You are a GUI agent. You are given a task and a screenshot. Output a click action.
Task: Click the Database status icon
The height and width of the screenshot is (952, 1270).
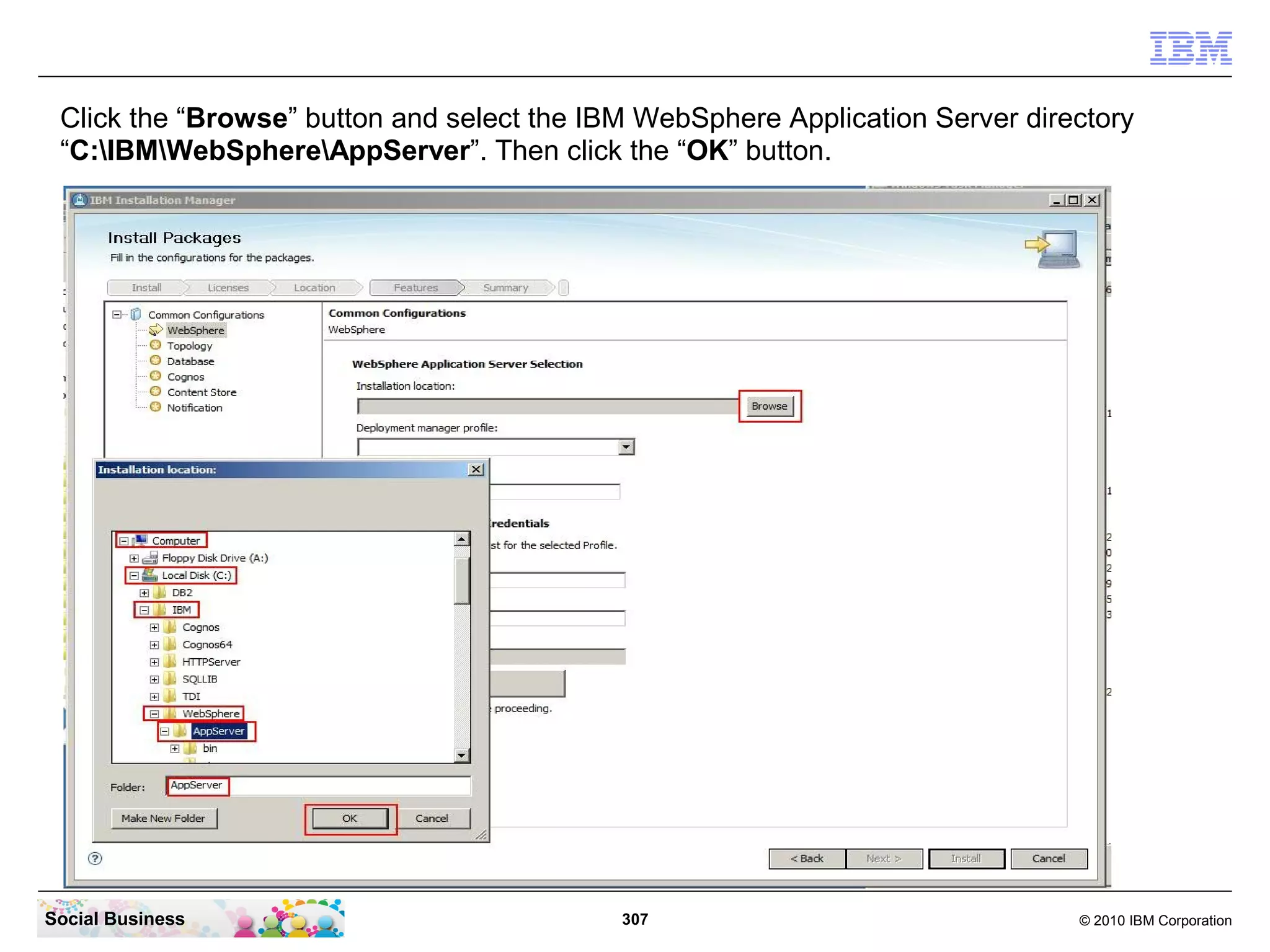click(156, 361)
